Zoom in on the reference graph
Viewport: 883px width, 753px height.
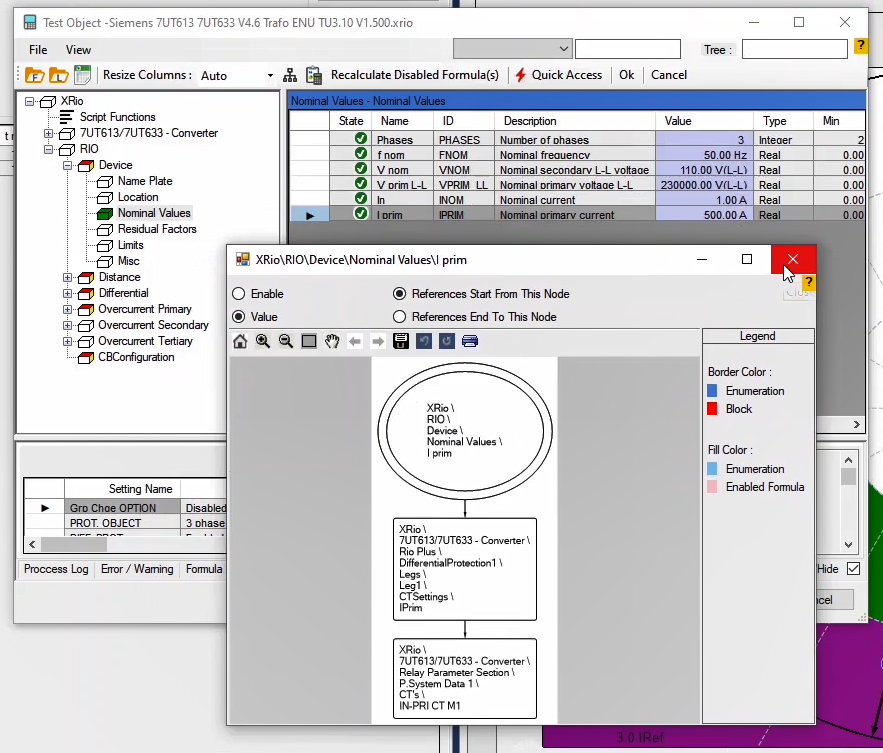(263, 342)
